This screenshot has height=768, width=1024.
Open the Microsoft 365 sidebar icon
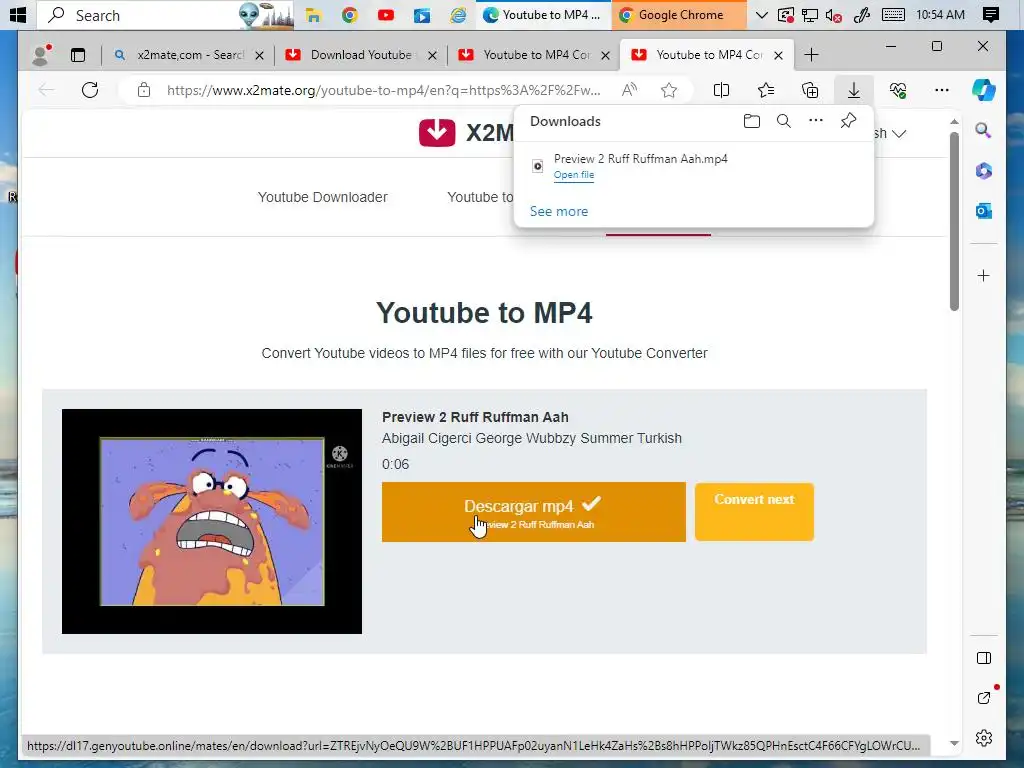984,171
